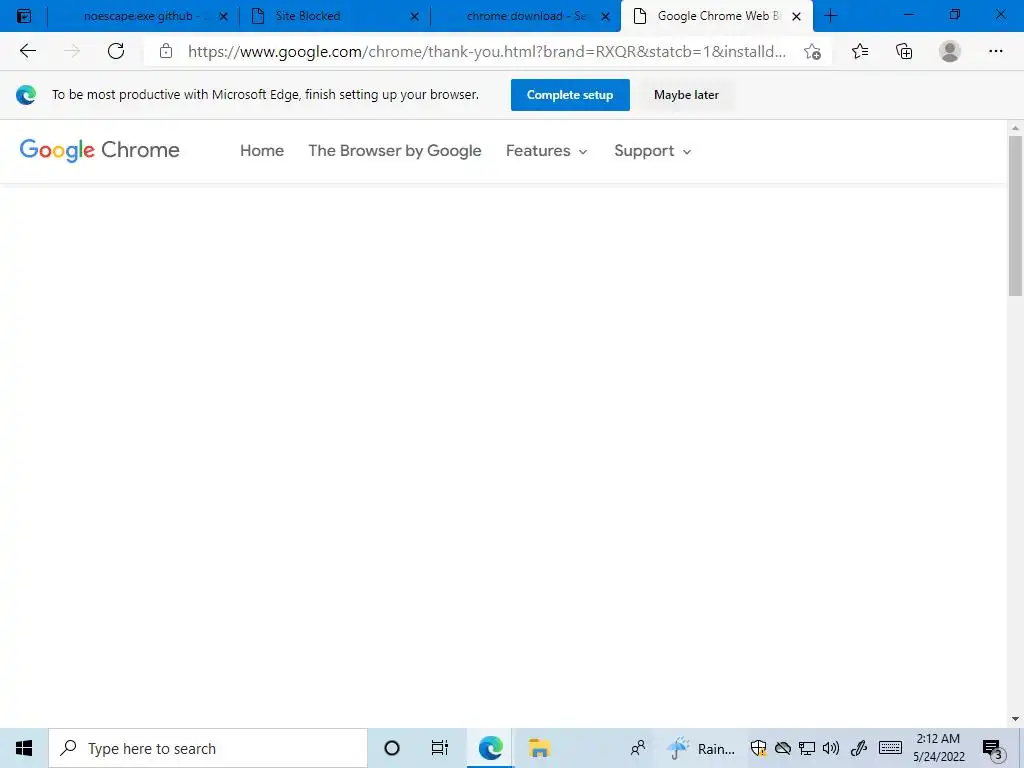This screenshot has width=1024, height=768.
Task: Open The Browser by Google page
Action: [394, 151]
